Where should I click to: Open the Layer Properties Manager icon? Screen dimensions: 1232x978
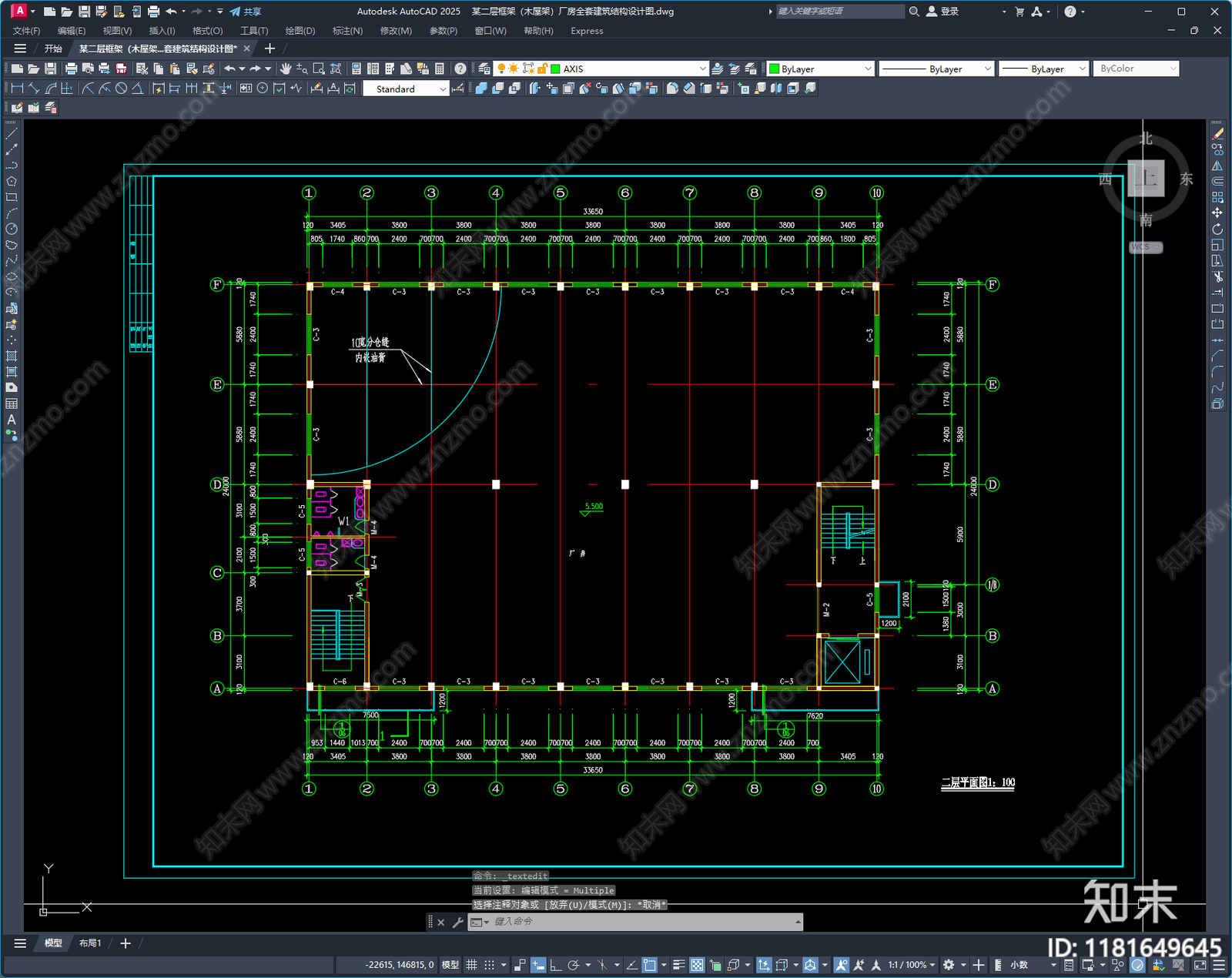pos(484,69)
